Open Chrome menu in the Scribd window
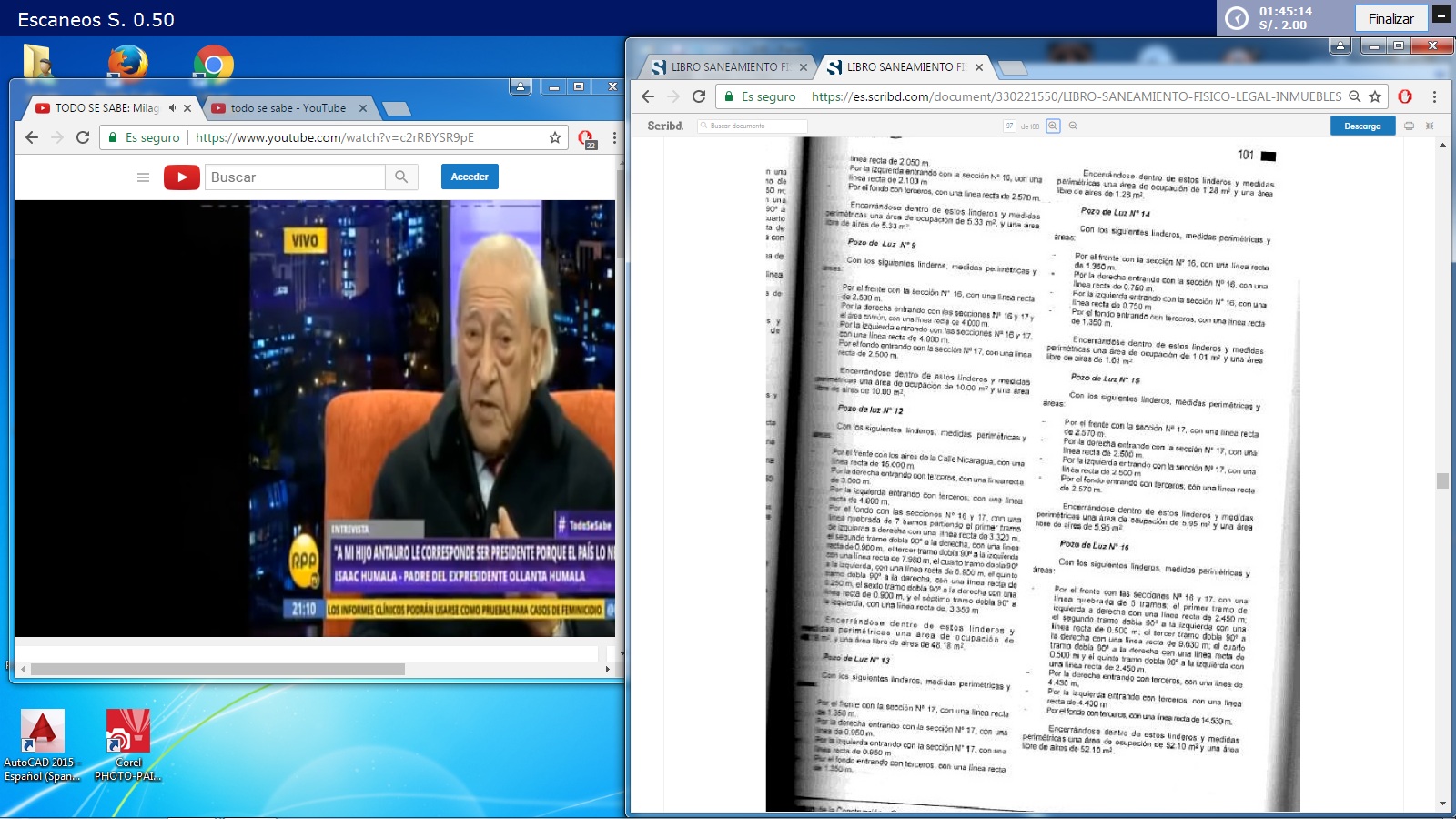Image resolution: width=1456 pixels, height=819 pixels. (x=1434, y=96)
